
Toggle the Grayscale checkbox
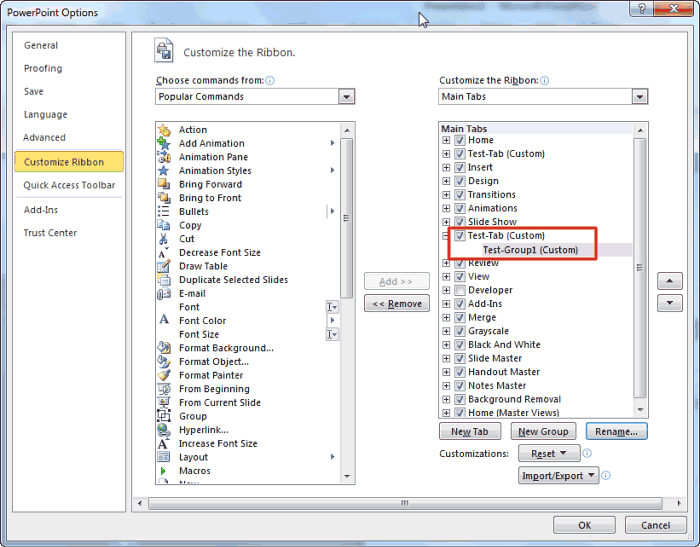(460, 331)
